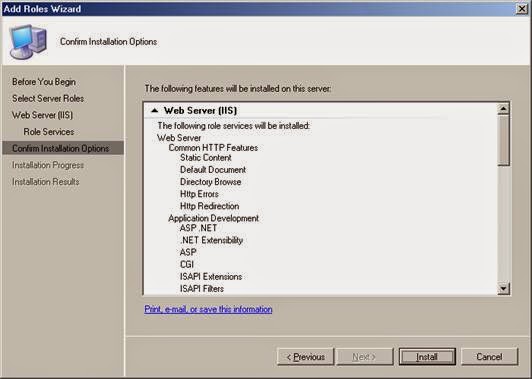Select ISAPI Extensions entry
The height and width of the screenshot is (379, 532).
(211, 277)
